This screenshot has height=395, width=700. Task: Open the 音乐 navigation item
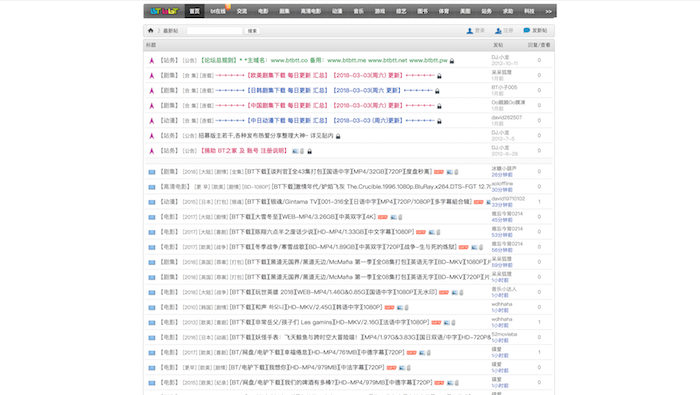[x=358, y=11]
